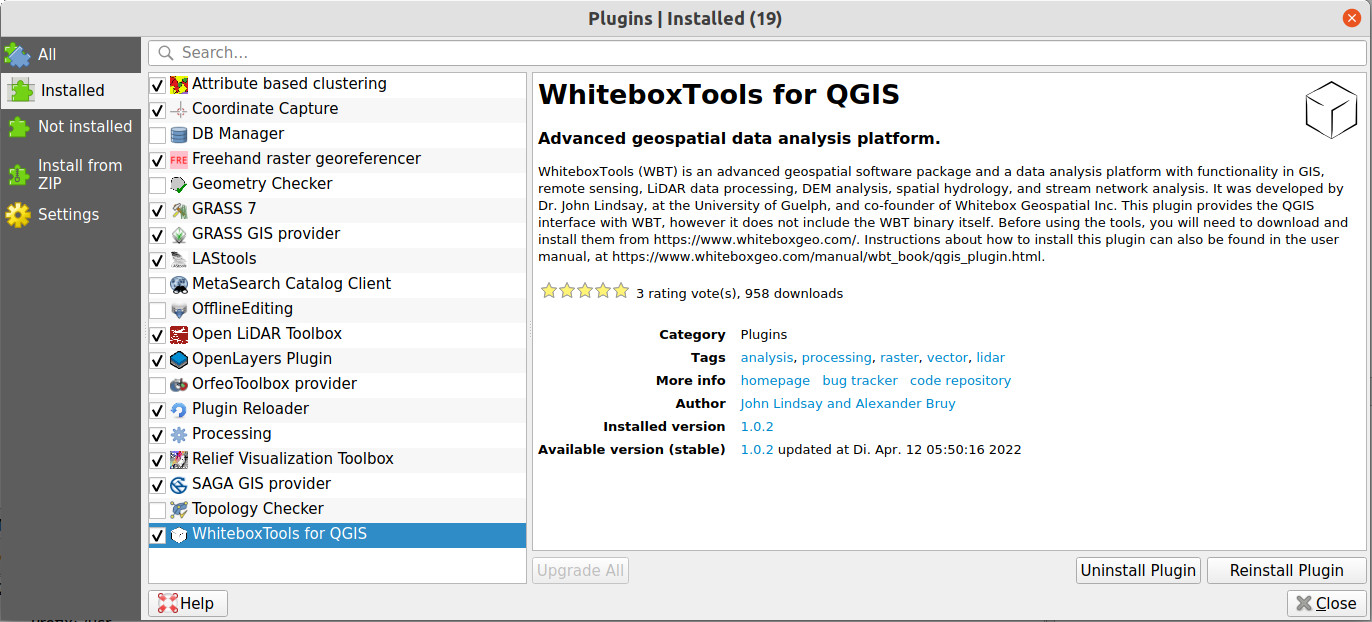Click the DB Manager database icon
The height and width of the screenshot is (622, 1372).
[x=179, y=135]
